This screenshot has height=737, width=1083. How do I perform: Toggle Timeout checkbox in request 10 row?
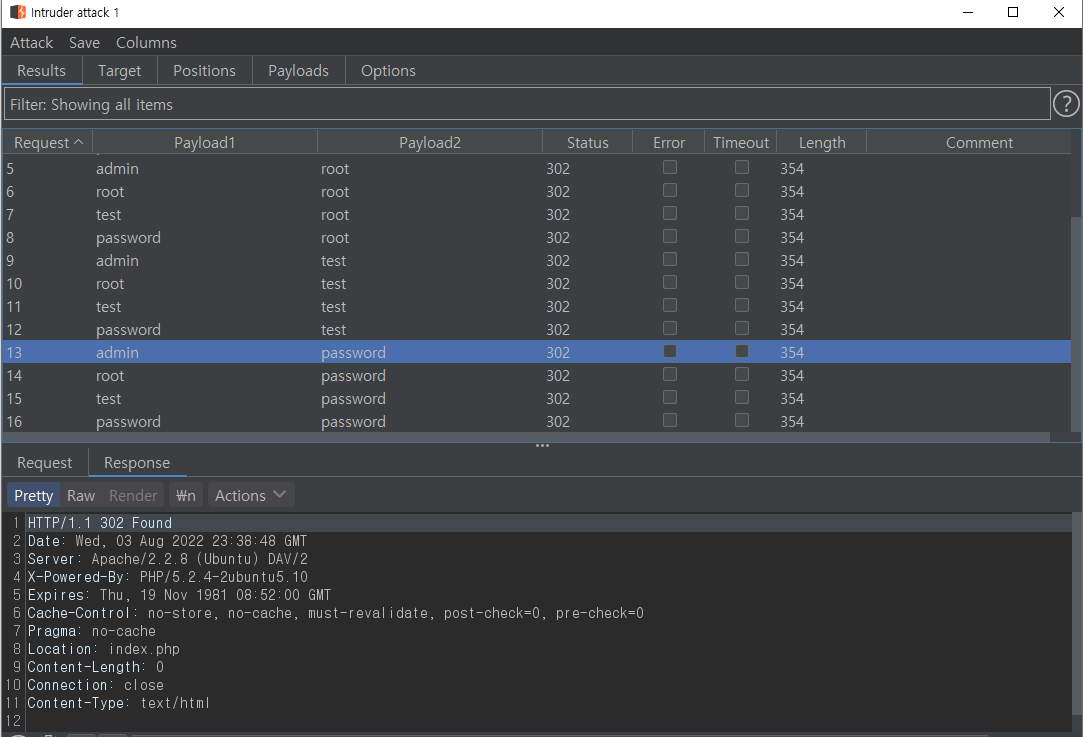pos(742,282)
